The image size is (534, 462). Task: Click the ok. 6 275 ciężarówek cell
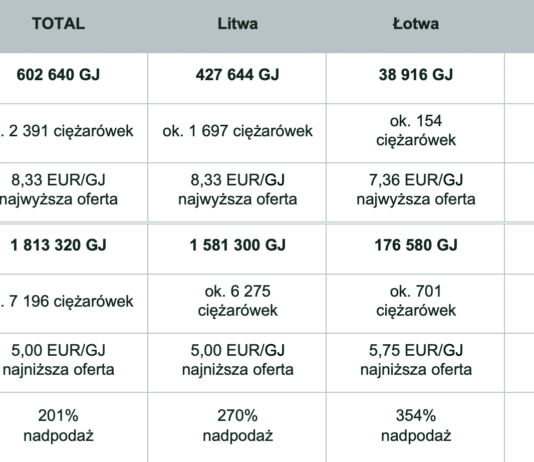[x=237, y=301]
